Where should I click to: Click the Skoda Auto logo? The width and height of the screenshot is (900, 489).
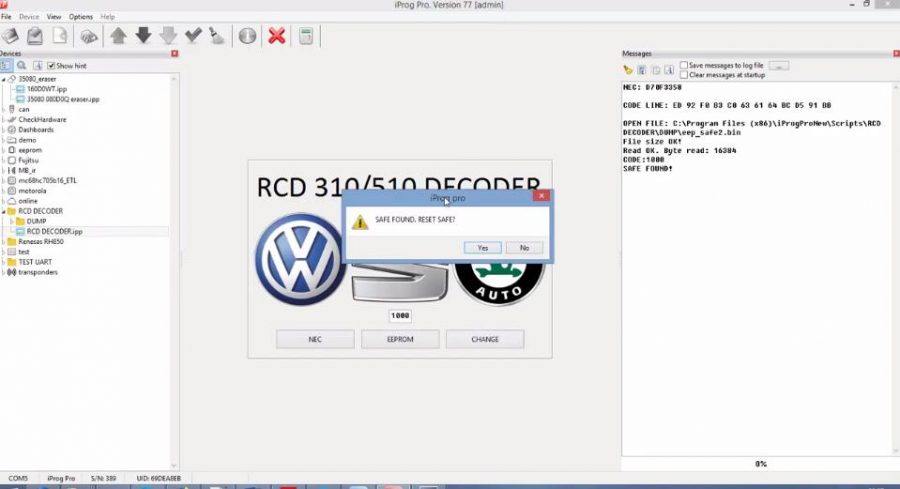[x=498, y=284]
